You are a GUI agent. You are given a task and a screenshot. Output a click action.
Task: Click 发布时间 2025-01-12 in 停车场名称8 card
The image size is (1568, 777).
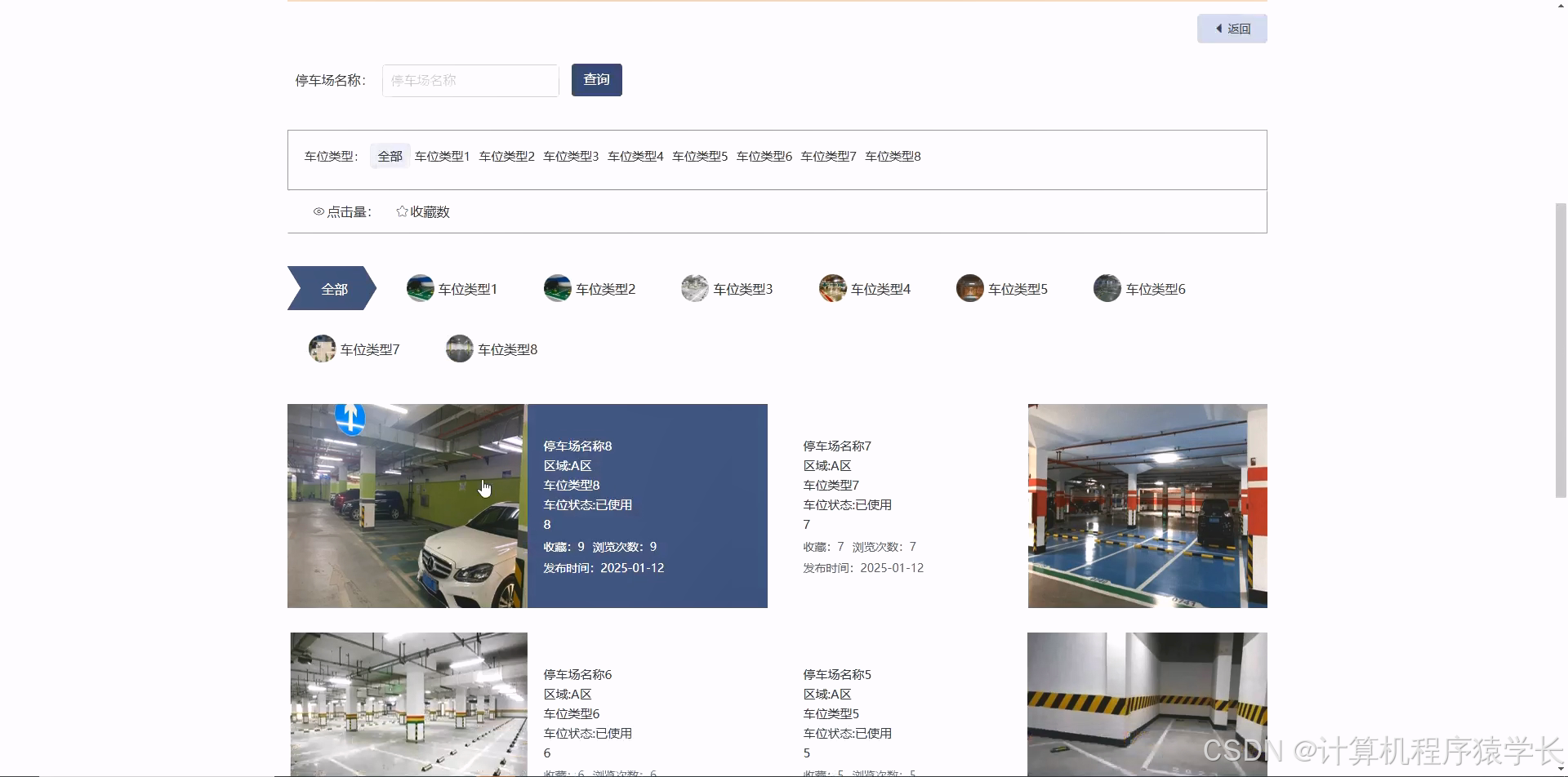click(604, 568)
